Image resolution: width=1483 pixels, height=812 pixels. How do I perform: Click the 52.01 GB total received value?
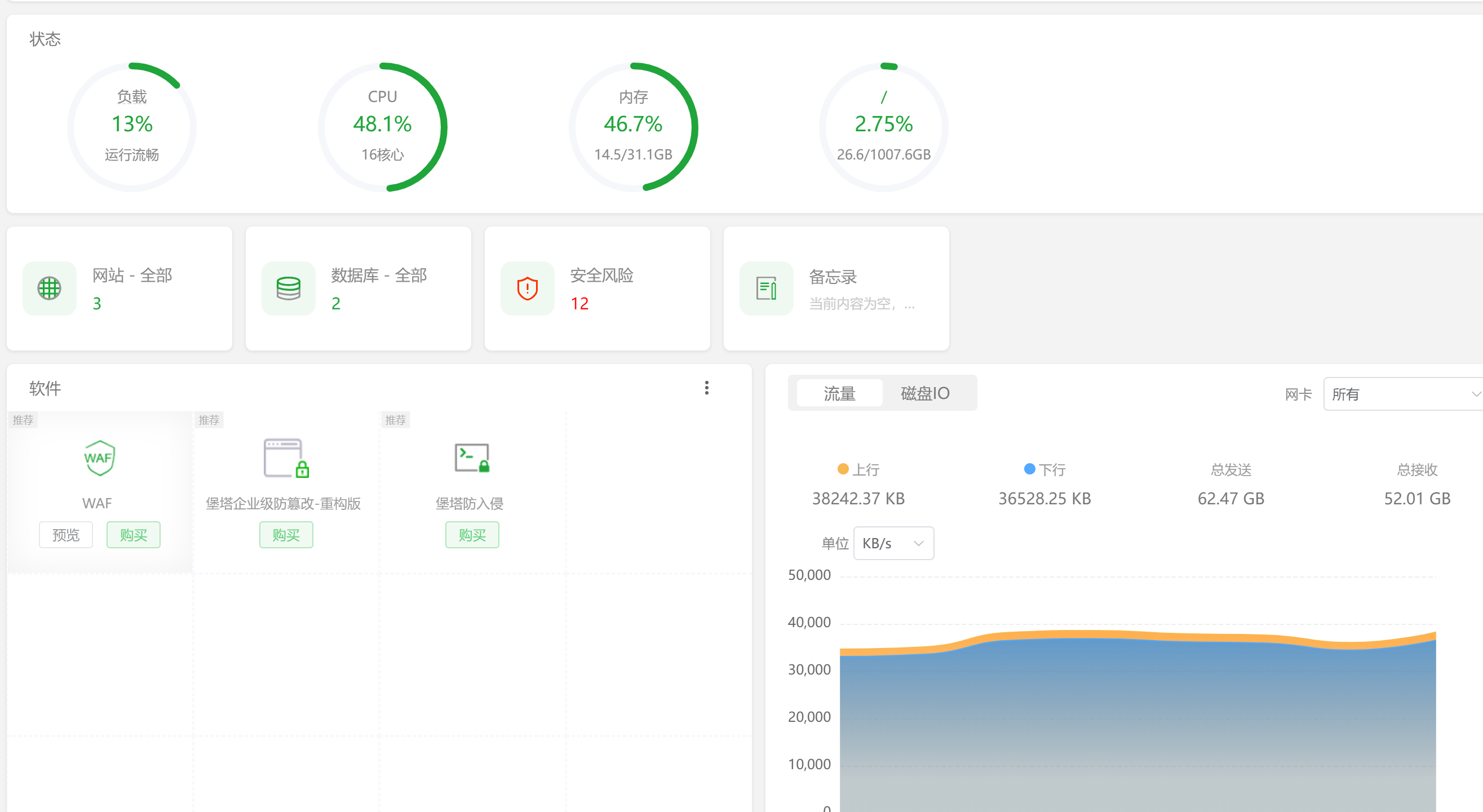1418,498
